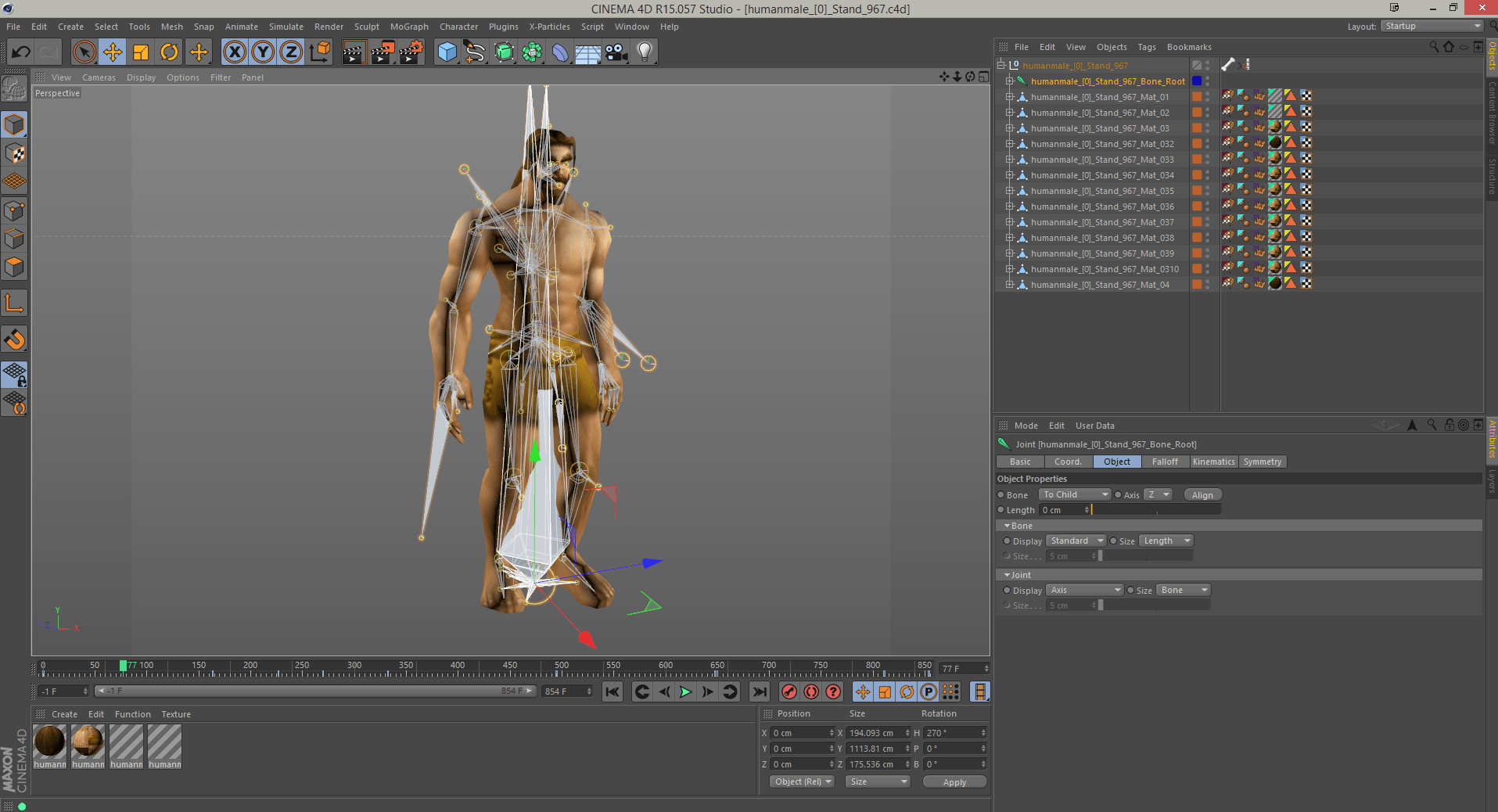Image resolution: width=1498 pixels, height=812 pixels.
Task: Switch to the Kinematics tab
Action: pos(1213,462)
